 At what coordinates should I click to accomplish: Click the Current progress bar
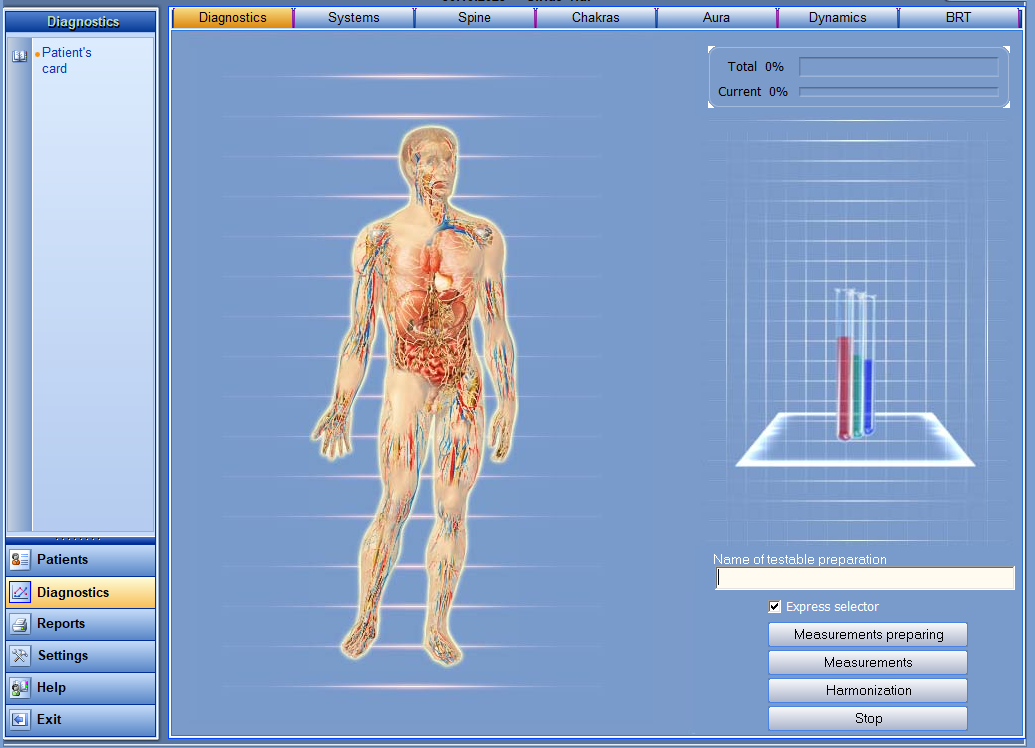tap(898, 92)
